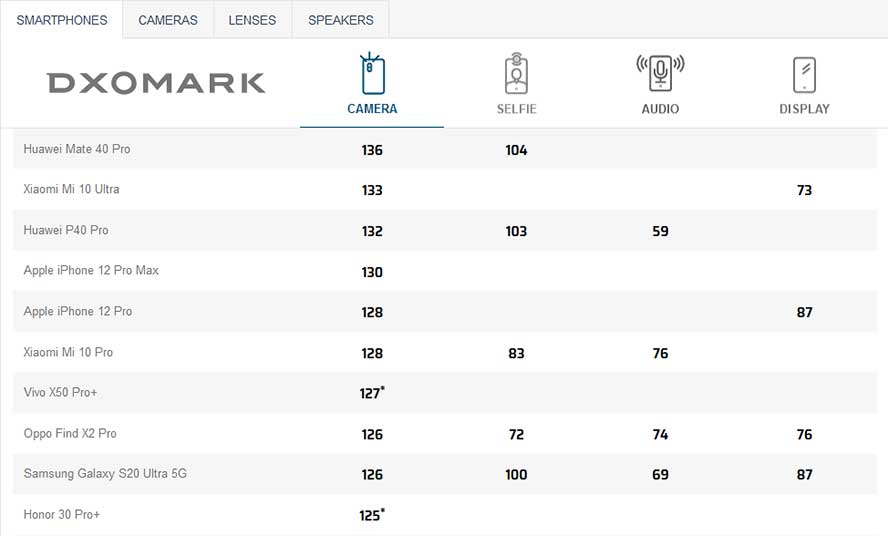Select the Audio microphone icon
This screenshot has width=888, height=536.
660,73
